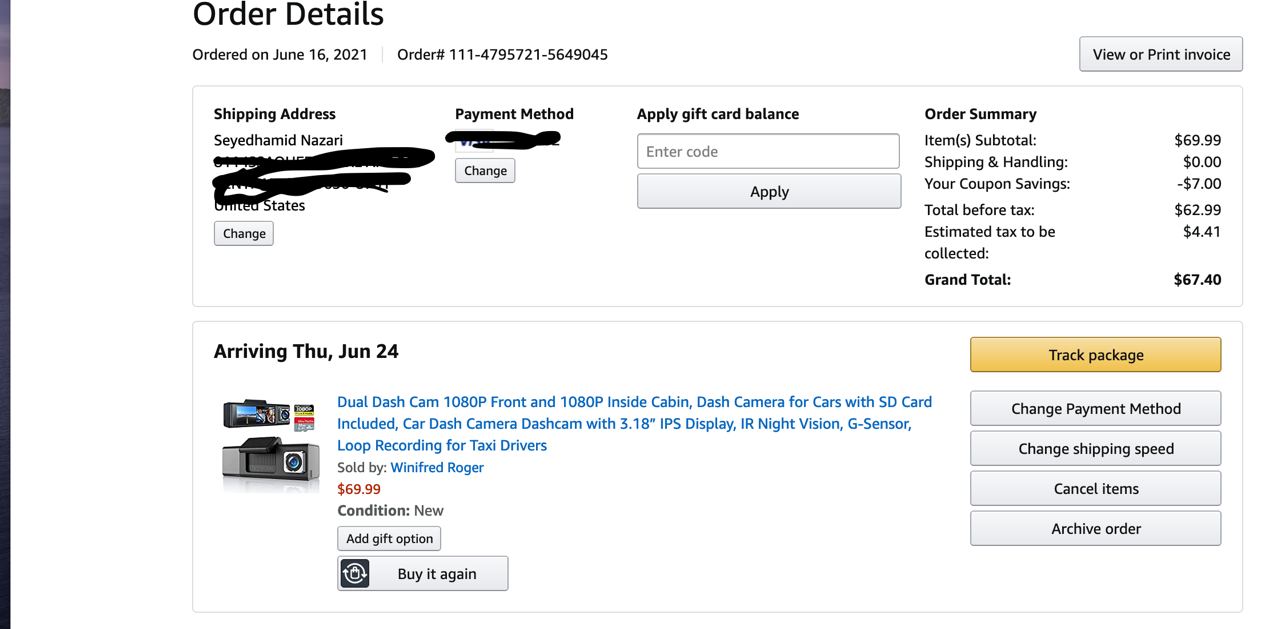Click Change button under Shipping Address
Screen dimensions: 1280x629
click(244, 234)
